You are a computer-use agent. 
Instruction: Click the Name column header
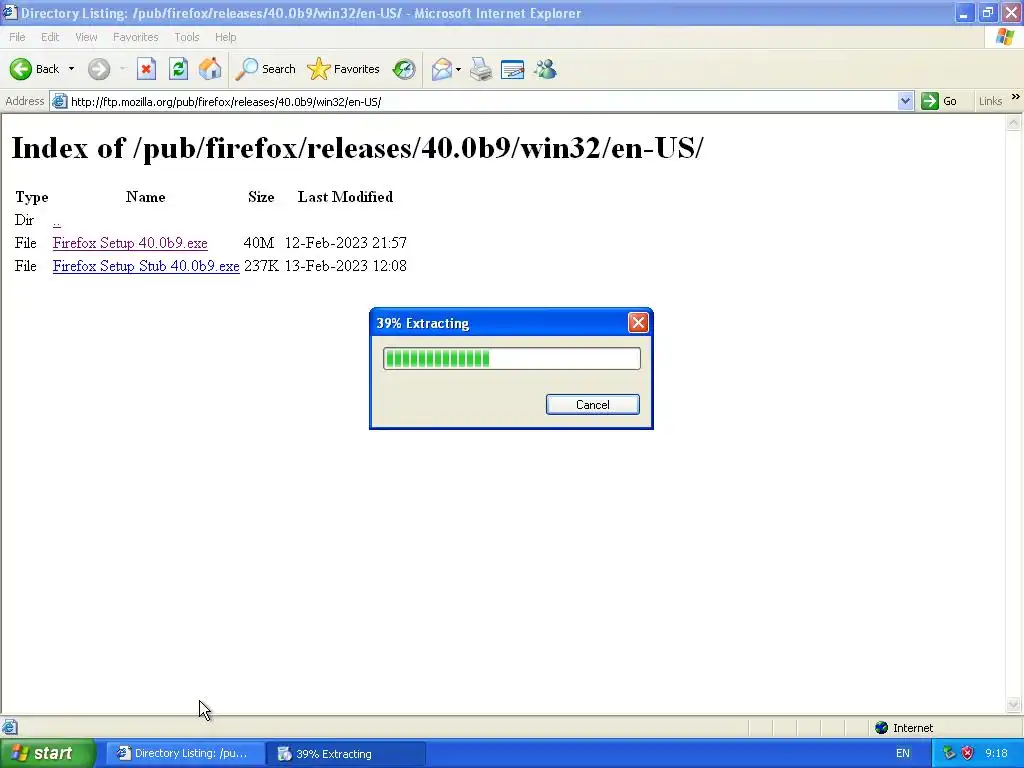click(145, 197)
